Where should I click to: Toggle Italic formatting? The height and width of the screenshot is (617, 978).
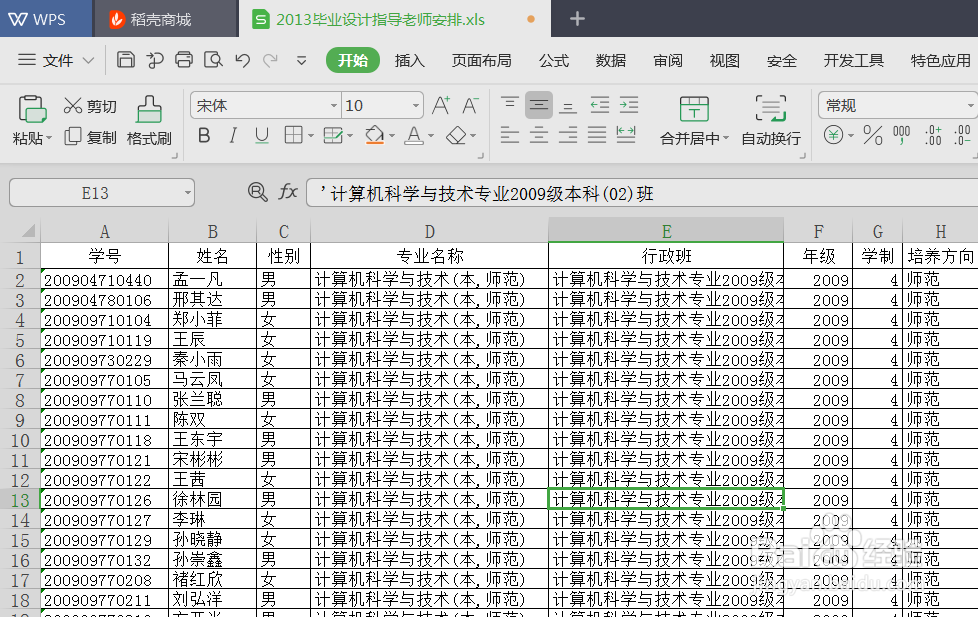(233, 135)
